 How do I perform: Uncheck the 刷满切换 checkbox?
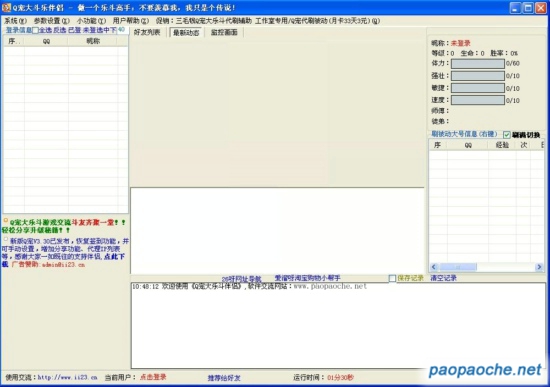(507, 135)
